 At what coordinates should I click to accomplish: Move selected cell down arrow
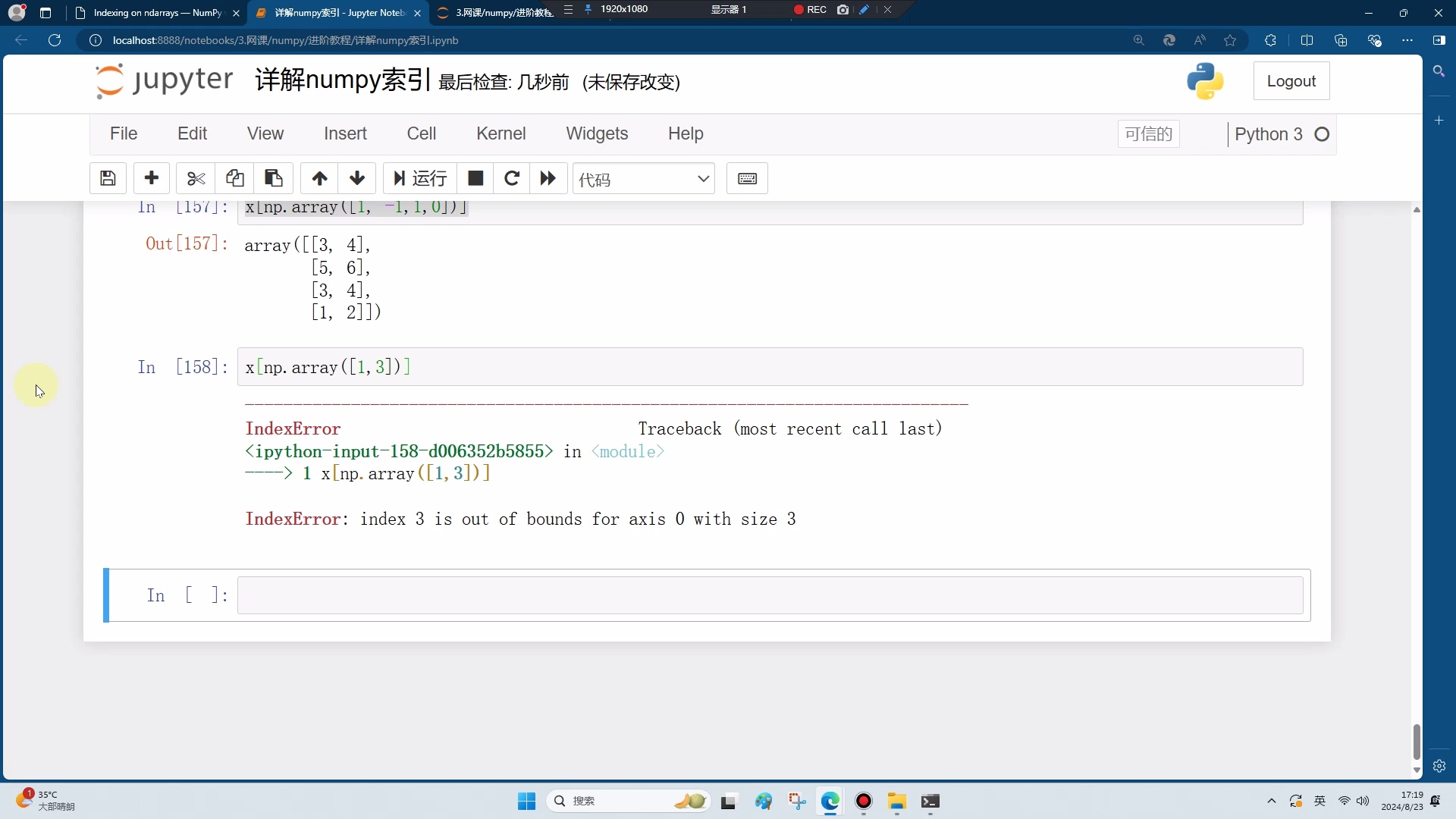coord(357,178)
